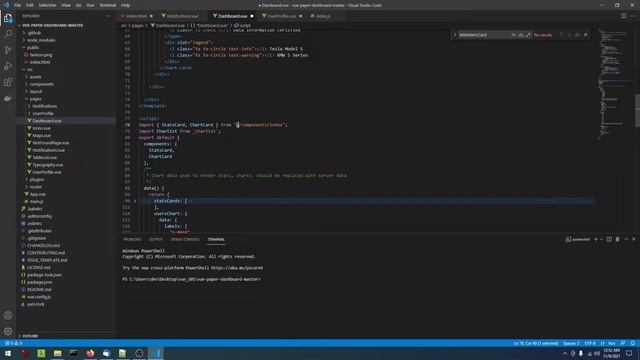Open Dashboard.vue in the file tree
Screen dimensions: 640x360
tap(47, 121)
